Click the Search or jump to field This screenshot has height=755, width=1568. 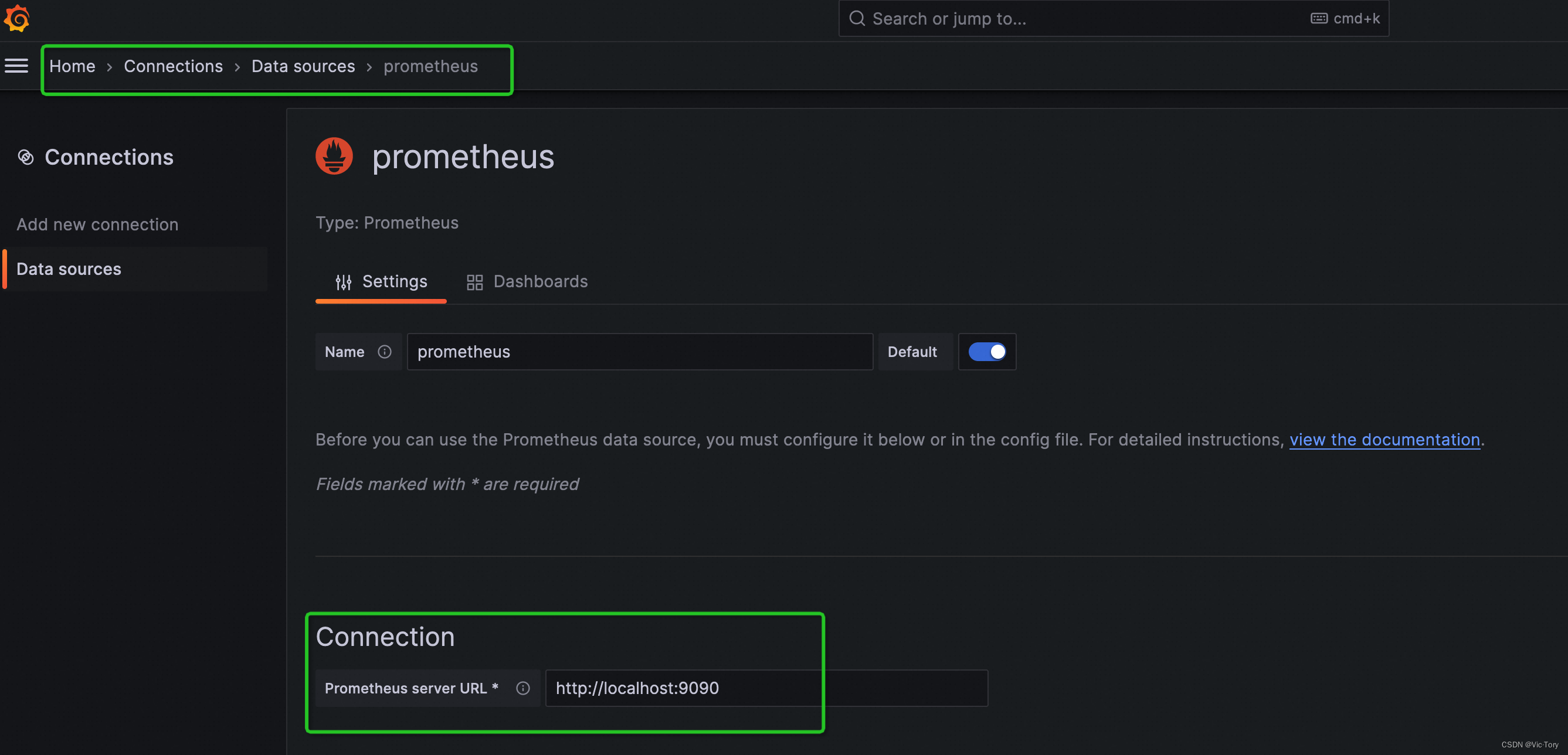coord(1114,19)
